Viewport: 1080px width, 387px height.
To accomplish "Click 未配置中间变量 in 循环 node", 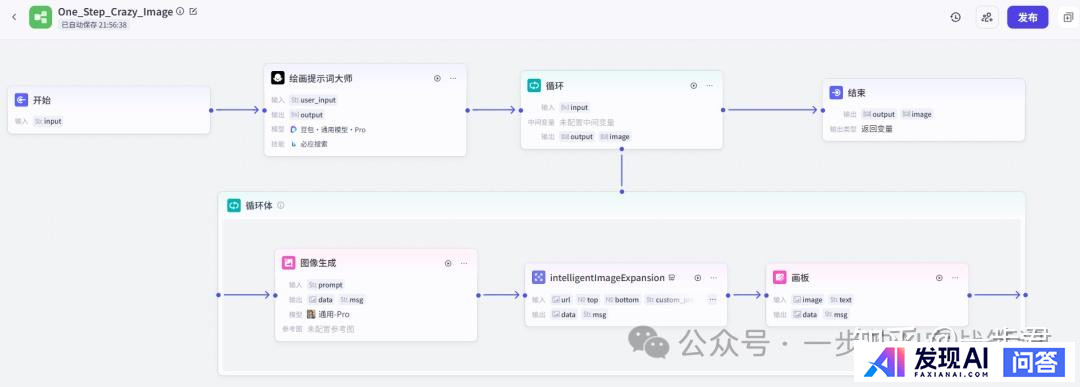I will [x=586, y=122].
